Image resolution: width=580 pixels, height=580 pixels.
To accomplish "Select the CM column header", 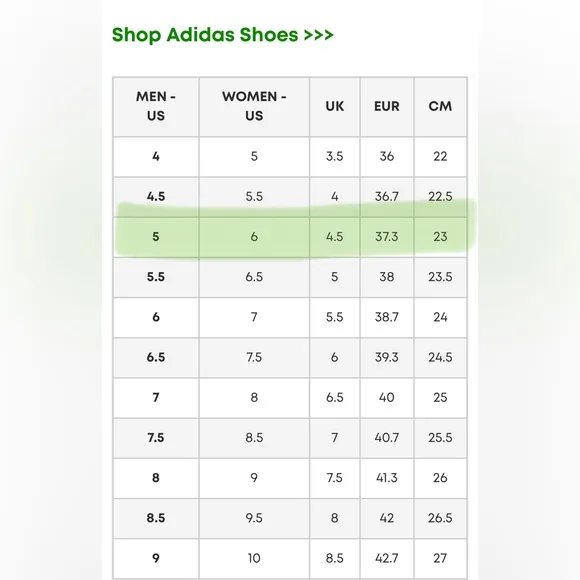I will coord(440,107).
